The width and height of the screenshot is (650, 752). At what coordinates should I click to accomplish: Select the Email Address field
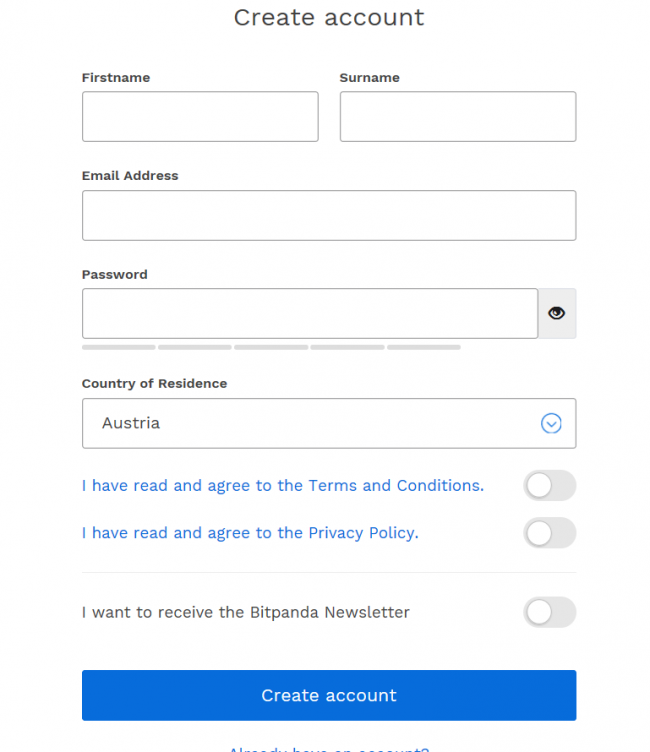click(328, 216)
